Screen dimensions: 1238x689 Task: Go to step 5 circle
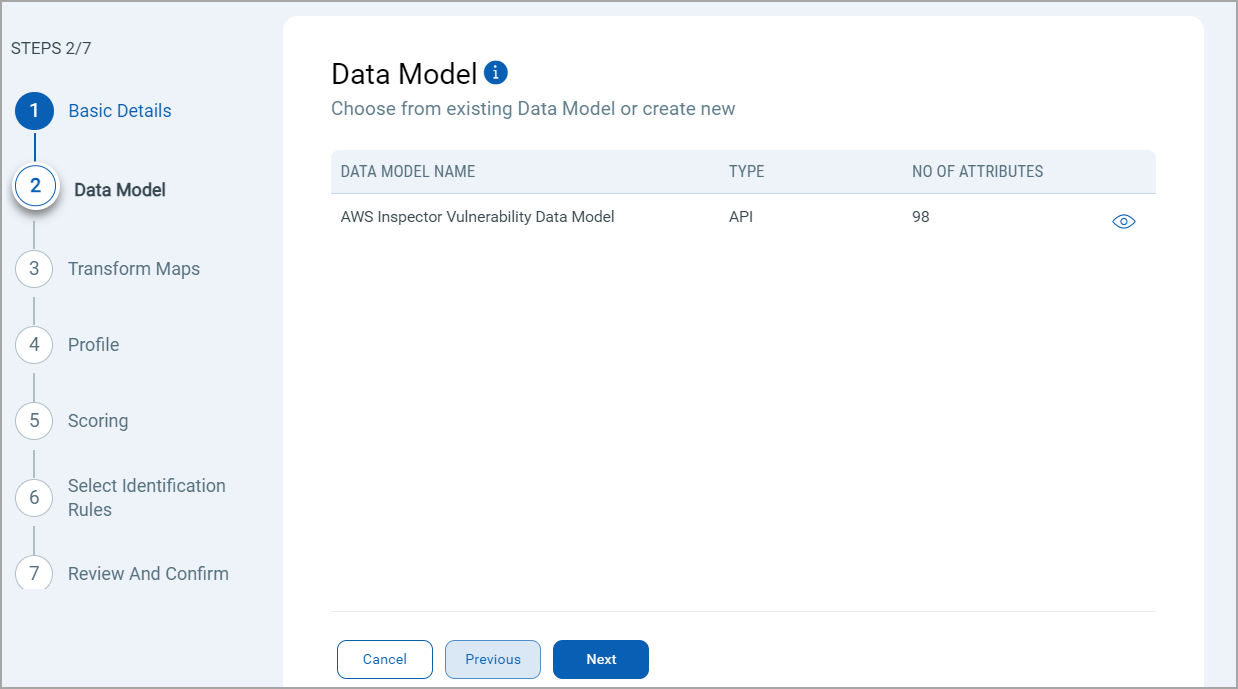pyautogui.click(x=34, y=421)
